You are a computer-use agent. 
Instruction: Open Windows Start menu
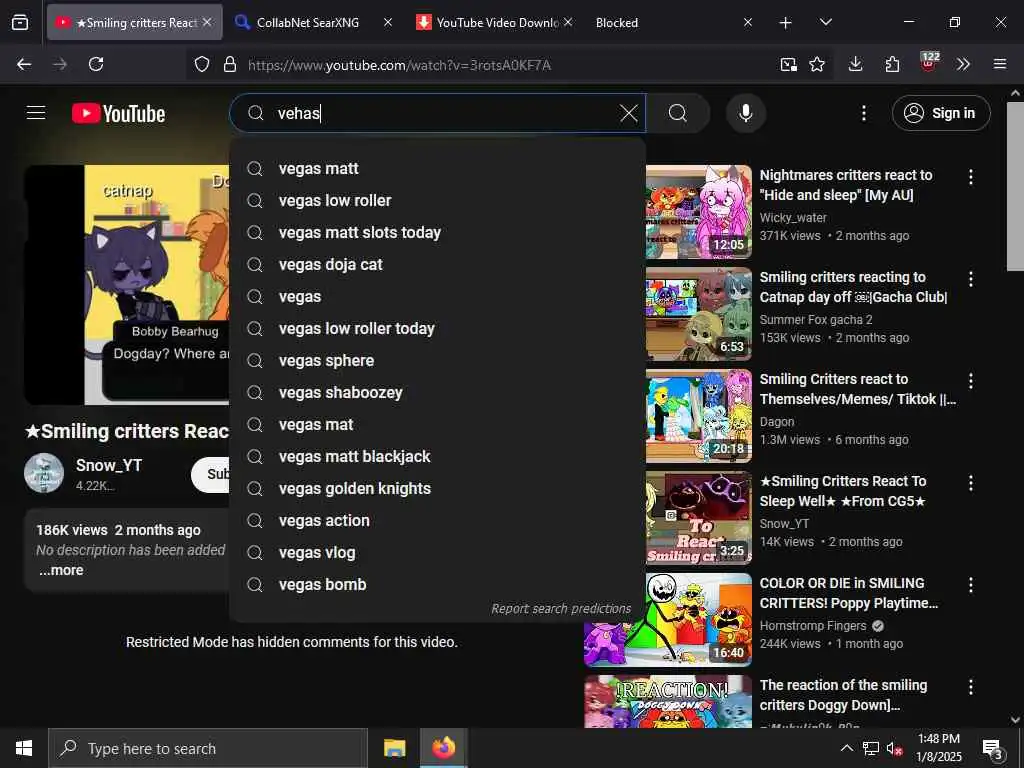point(24,748)
